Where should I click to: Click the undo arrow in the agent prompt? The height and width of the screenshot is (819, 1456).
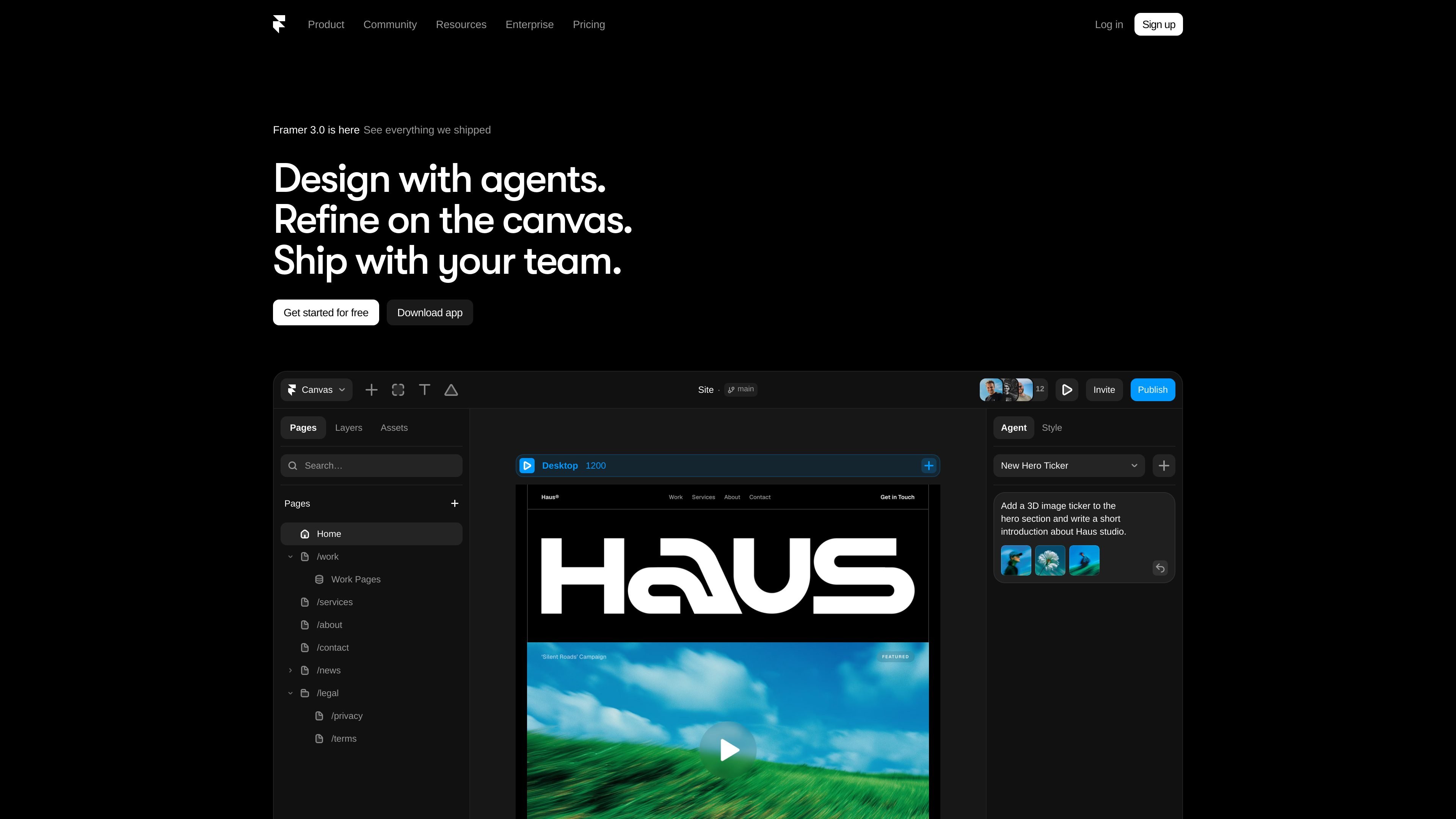tap(1160, 568)
